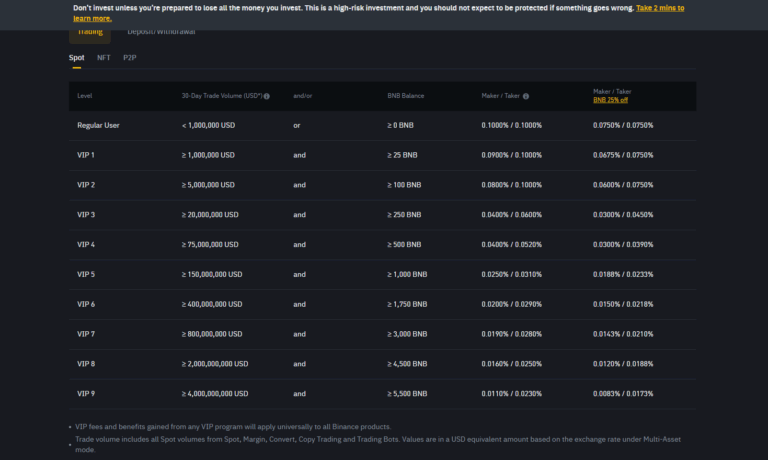This screenshot has width=768, height=460.
Task: Switch to the NFT tab
Action: pyautogui.click(x=103, y=58)
